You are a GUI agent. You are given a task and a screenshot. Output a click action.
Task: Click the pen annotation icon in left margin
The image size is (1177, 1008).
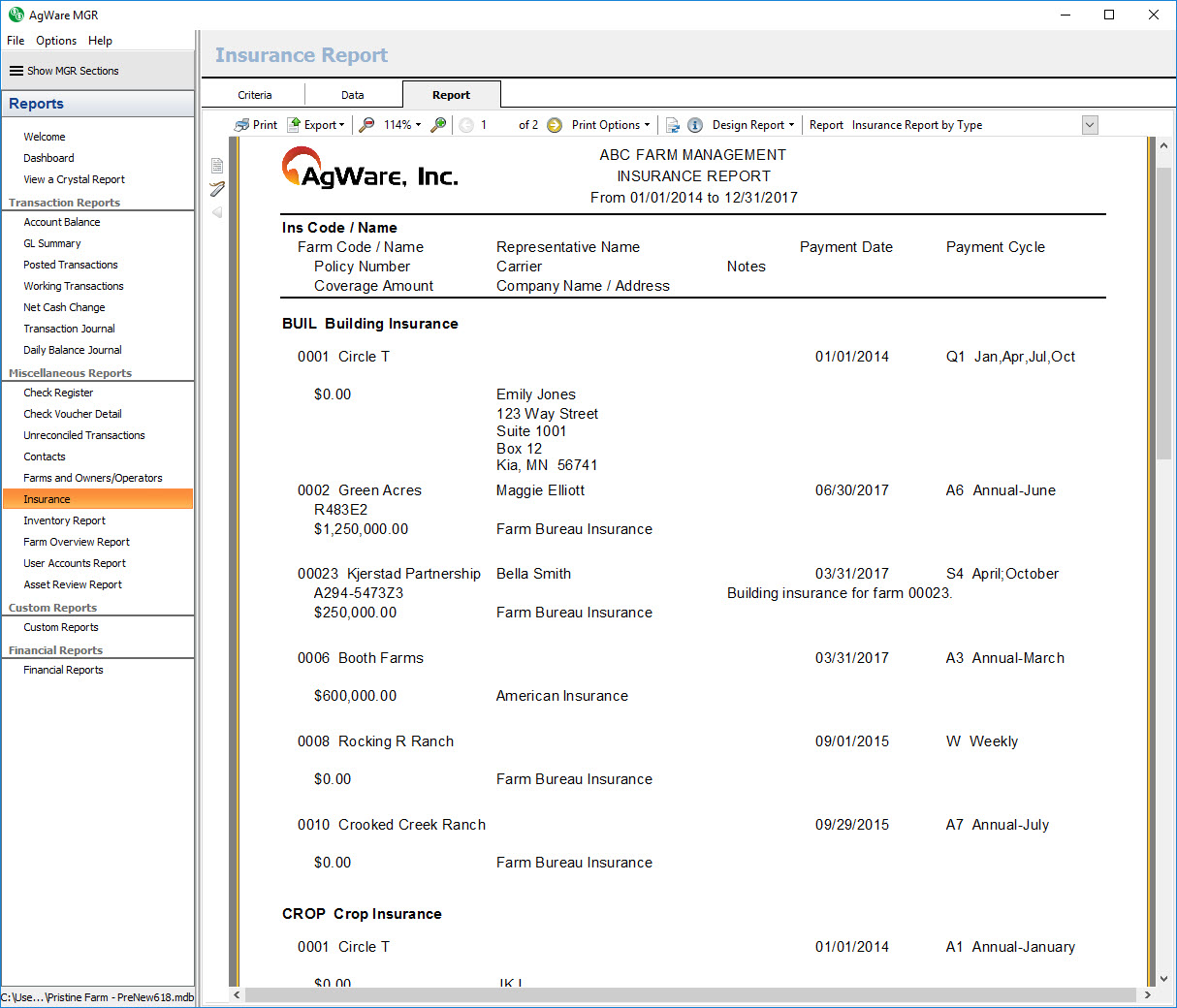(x=217, y=189)
